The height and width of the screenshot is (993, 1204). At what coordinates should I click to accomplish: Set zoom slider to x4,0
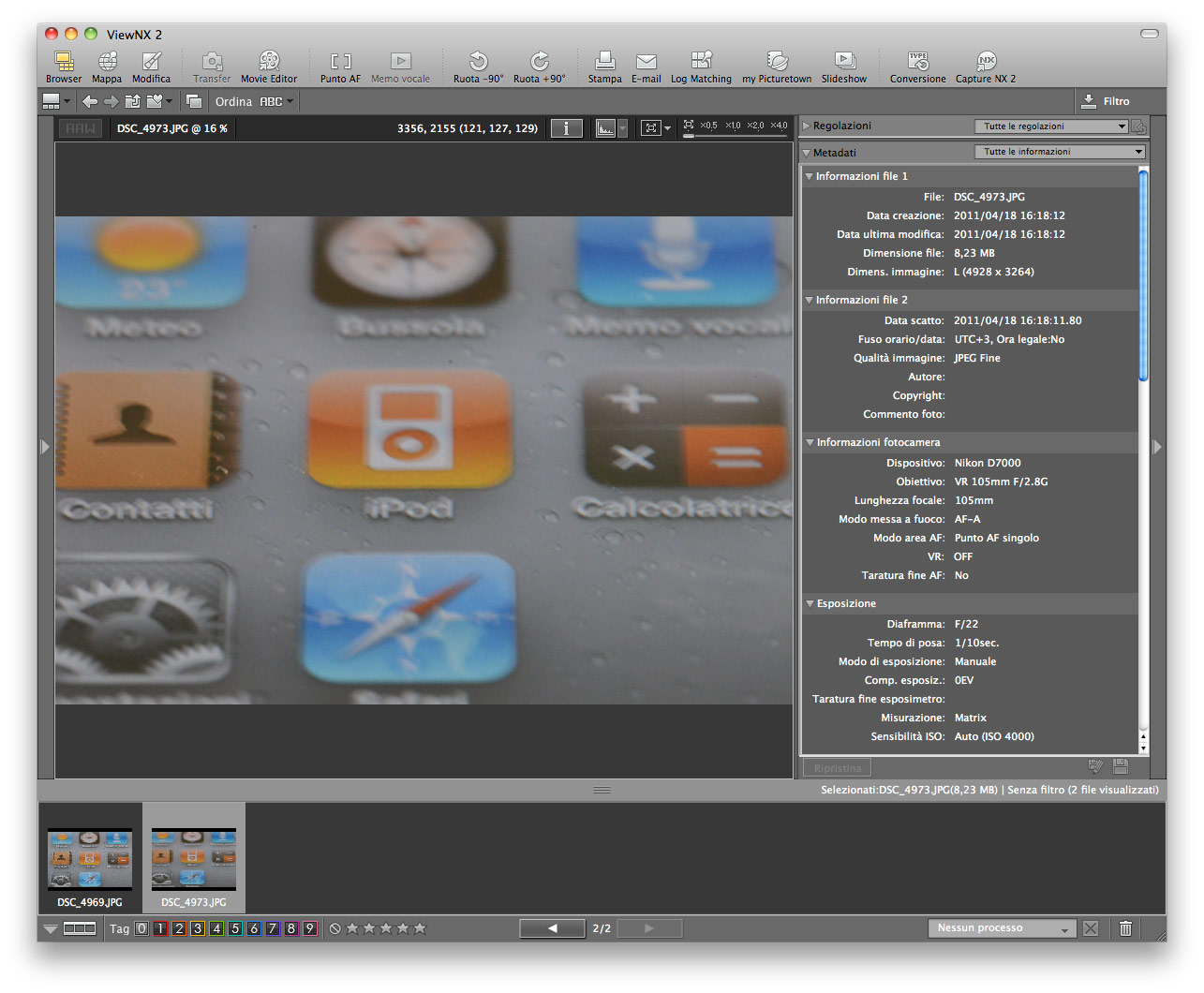779,126
